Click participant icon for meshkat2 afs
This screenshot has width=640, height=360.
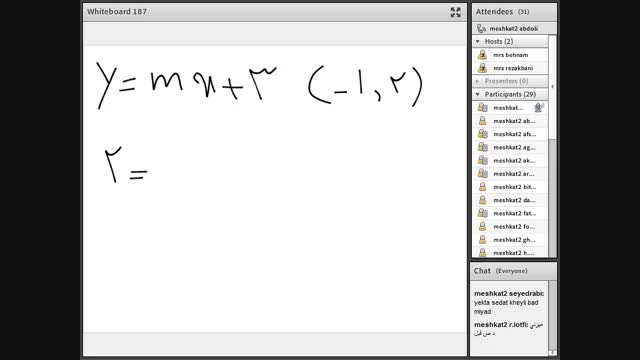(x=482, y=134)
